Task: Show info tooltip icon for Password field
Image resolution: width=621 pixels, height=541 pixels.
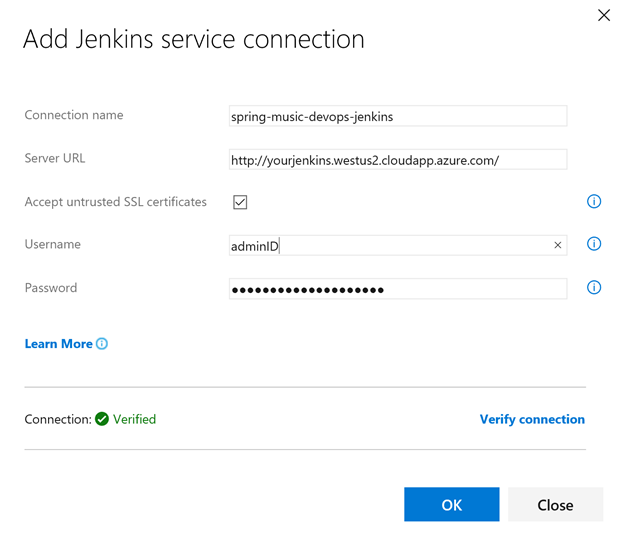Action: (x=594, y=288)
